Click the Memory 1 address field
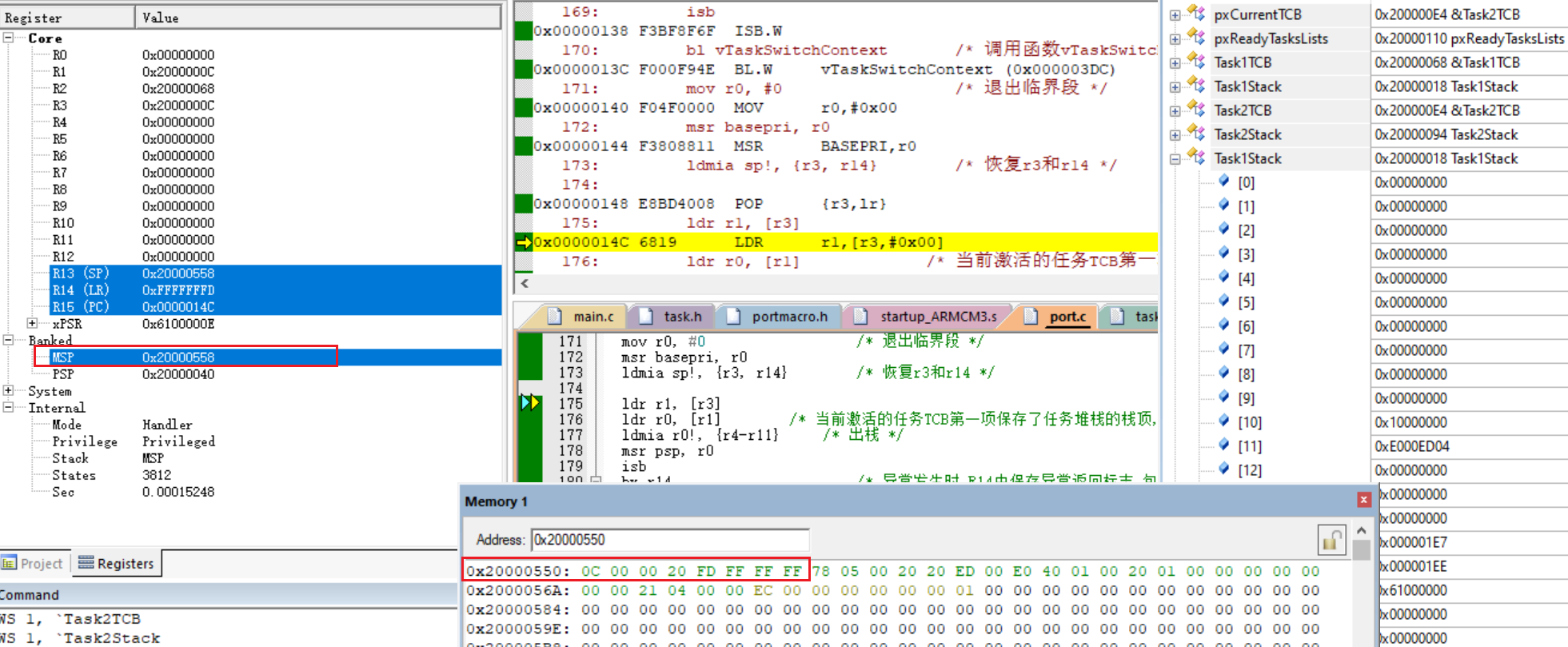The image size is (1568, 647). [x=670, y=540]
